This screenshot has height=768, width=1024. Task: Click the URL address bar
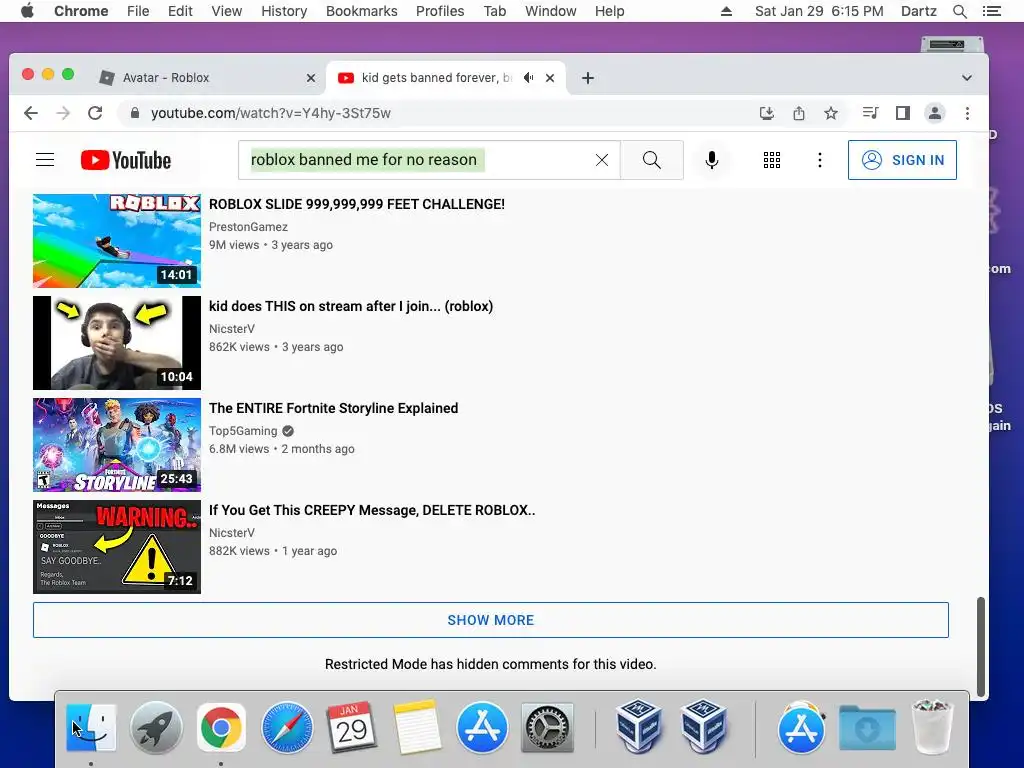point(434,113)
